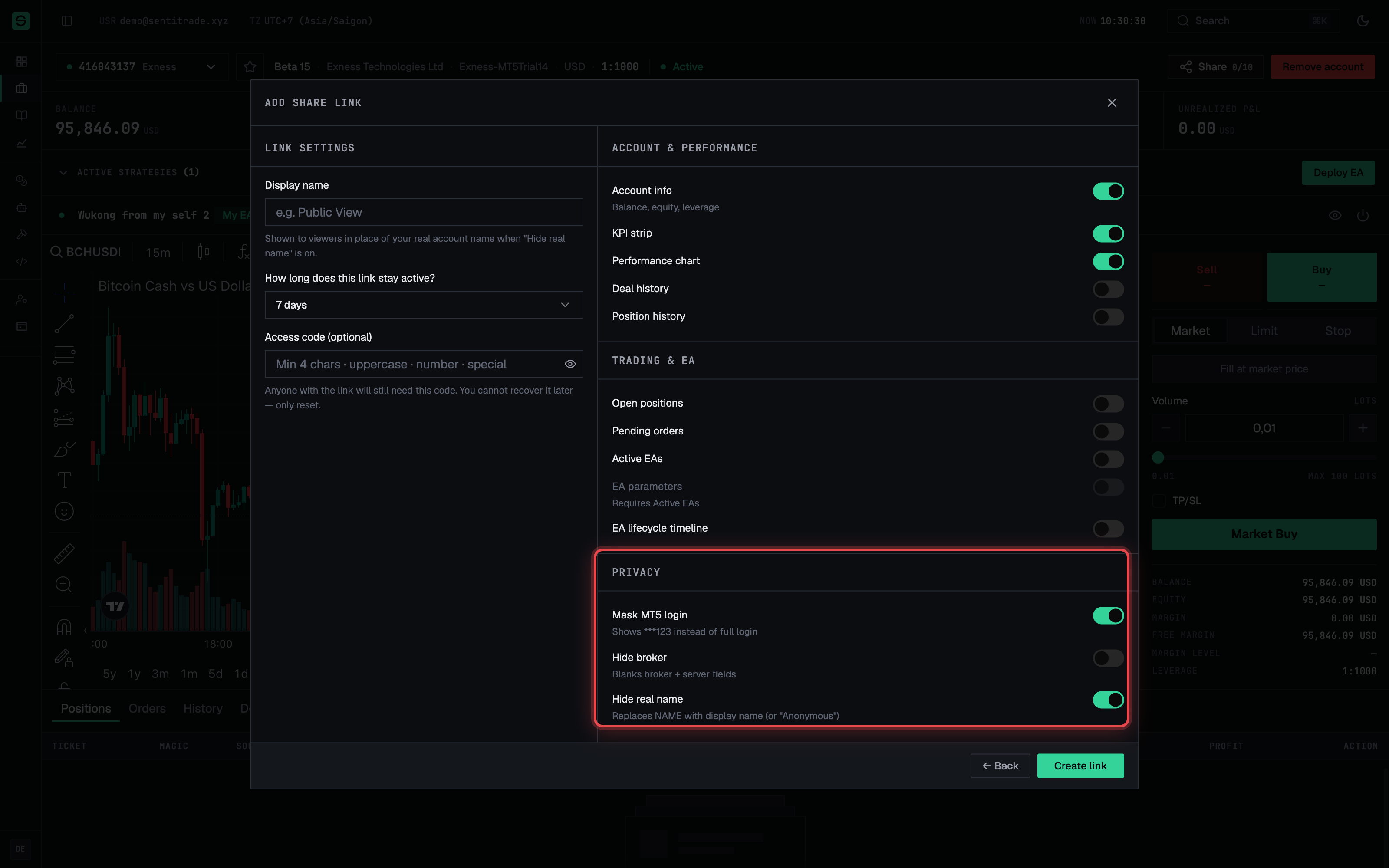Viewport: 1389px width, 868px height.
Task: Select the Limit order tab
Action: coord(1264,331)
